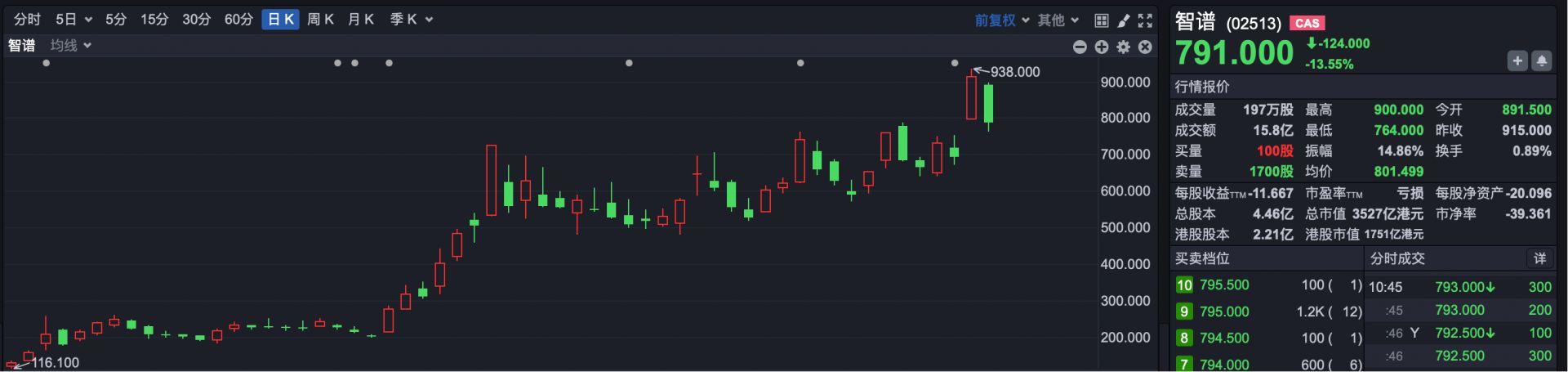The width and height of the screenshot is (1568, 372).
Task: Expand the 5日 dropdown
Action: (x=73, y=20)
